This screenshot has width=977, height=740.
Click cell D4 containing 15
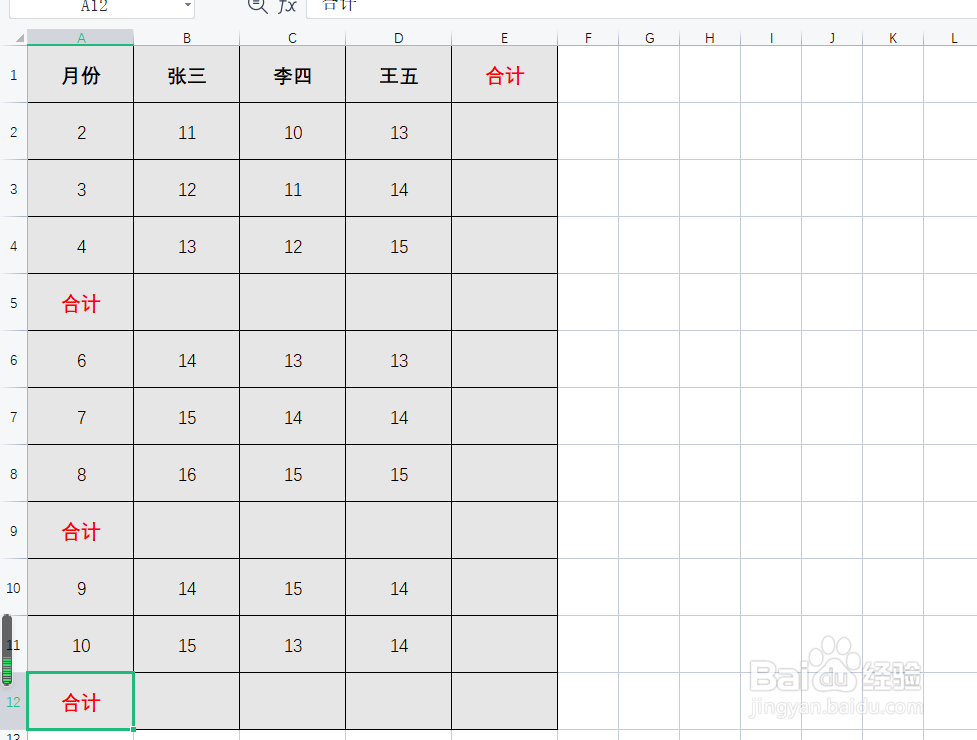click(398, 245)
